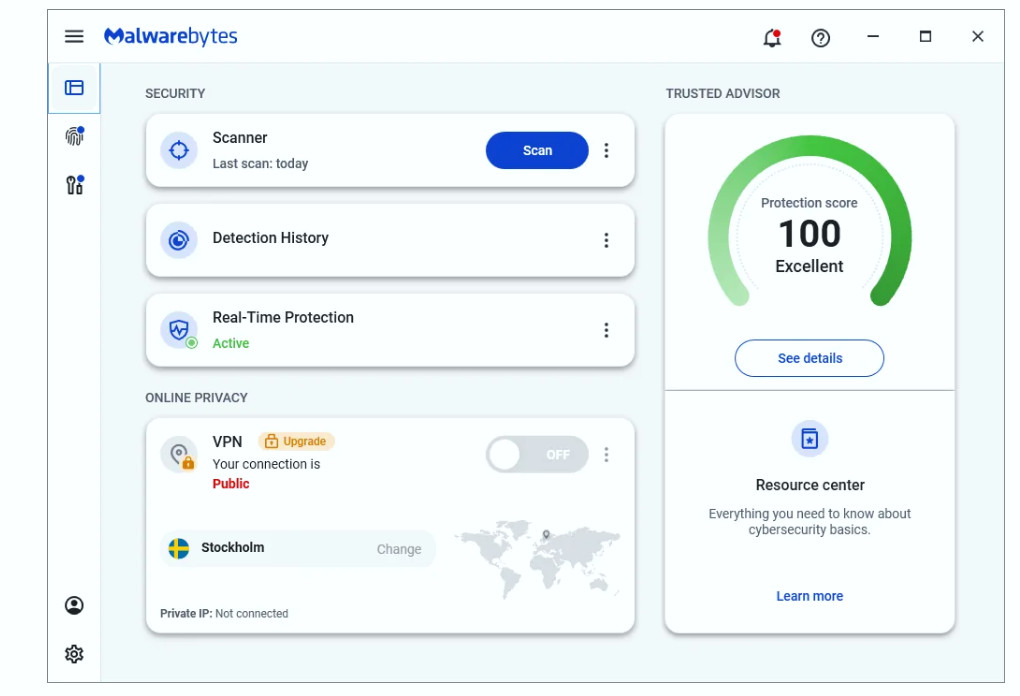Click the red Public connection status
The height and width of the screenshot is (696, 1020).
coord(231,483)
